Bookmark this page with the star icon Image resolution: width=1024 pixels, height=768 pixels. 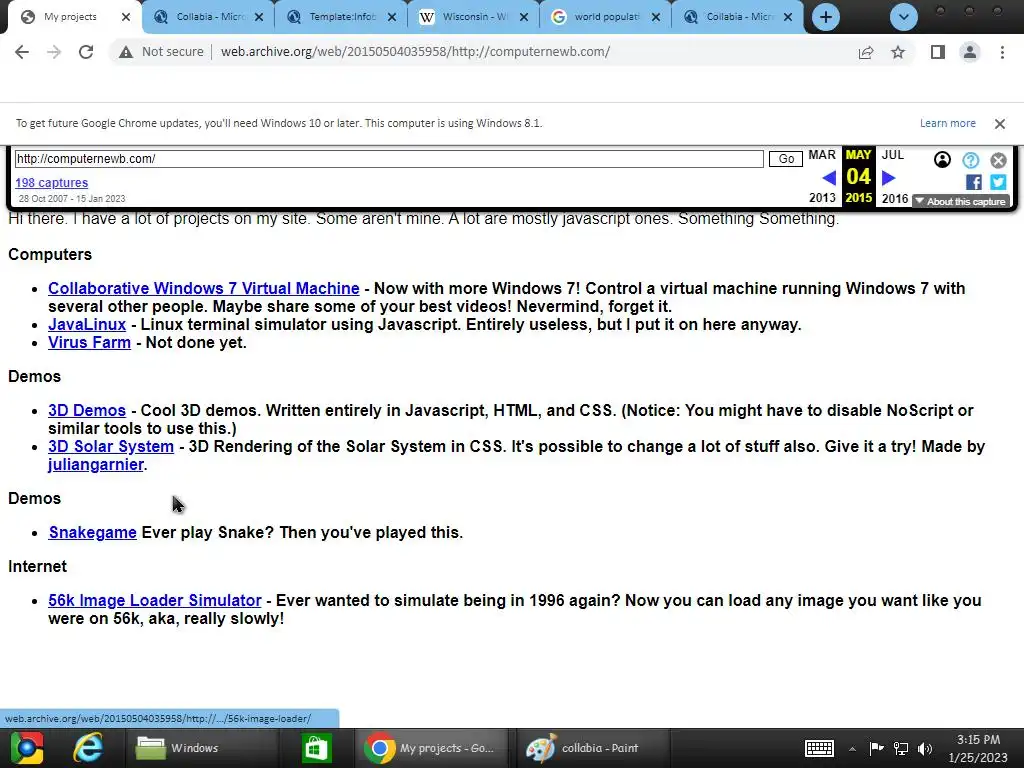pyautogui.click(x=898, y=52)
